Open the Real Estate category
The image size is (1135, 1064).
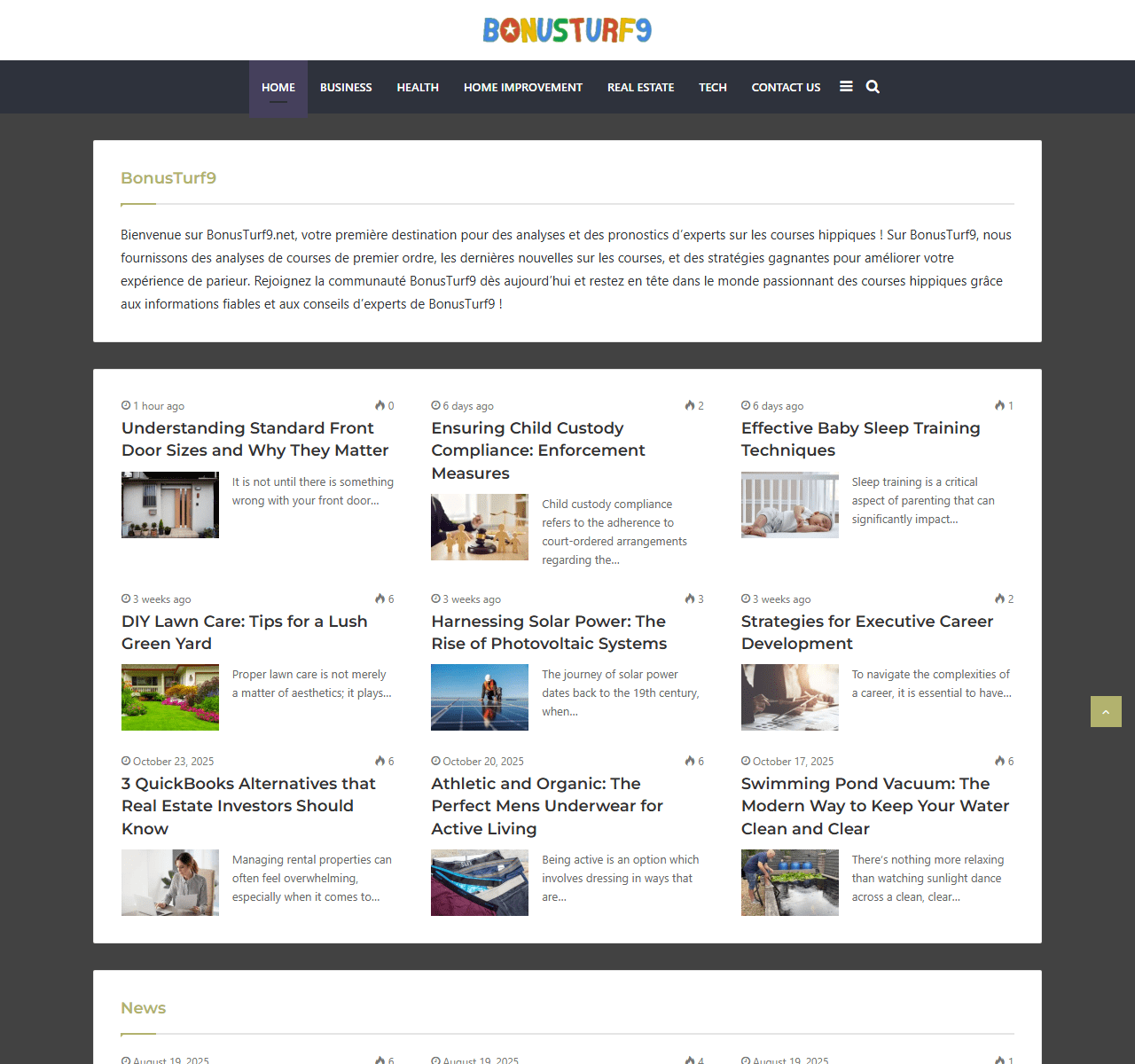(640, 88)
